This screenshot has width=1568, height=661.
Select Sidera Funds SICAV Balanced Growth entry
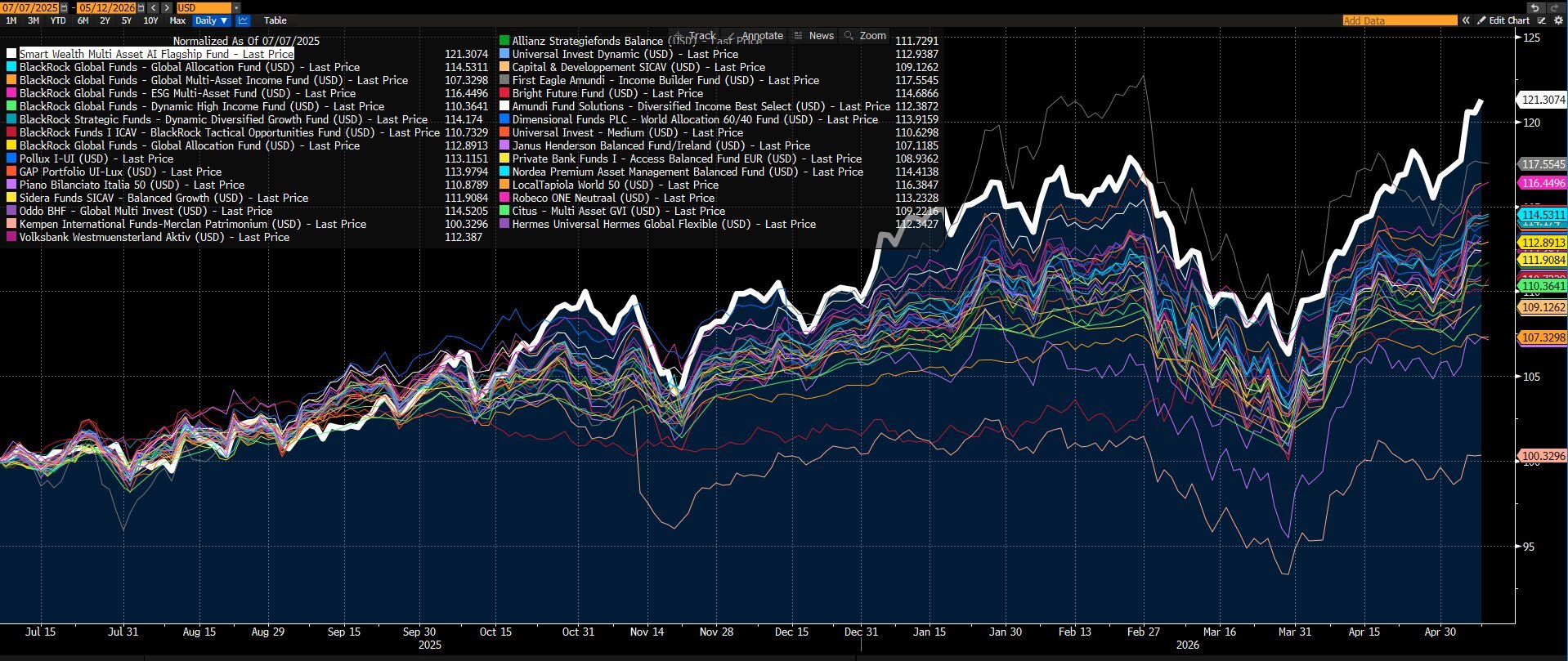coord(164,198)
